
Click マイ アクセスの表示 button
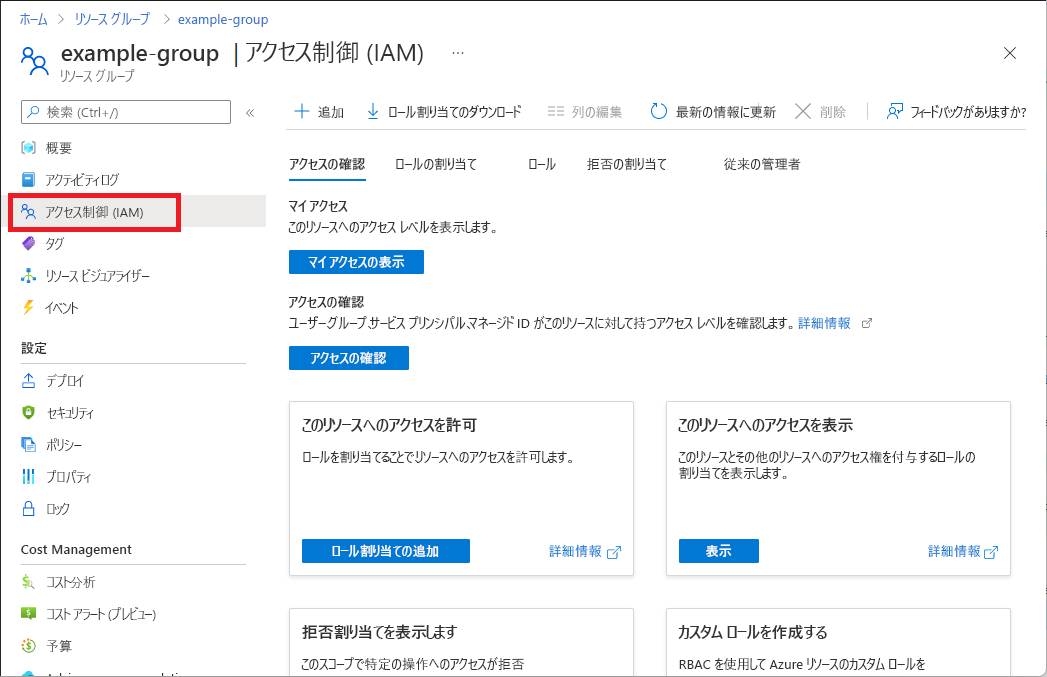[356, 262]
